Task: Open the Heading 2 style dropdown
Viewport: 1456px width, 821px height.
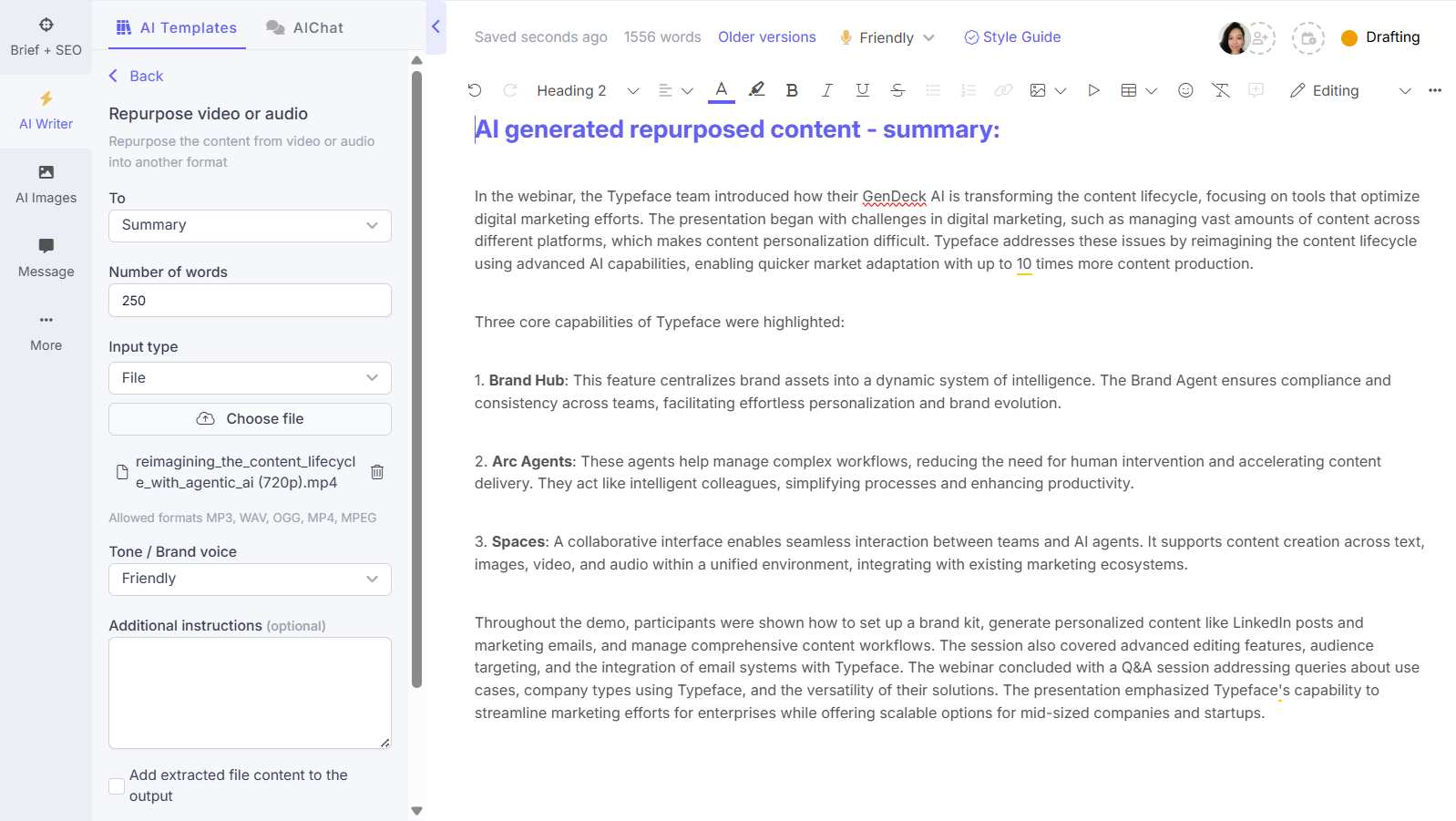Action: coord(587,90)
